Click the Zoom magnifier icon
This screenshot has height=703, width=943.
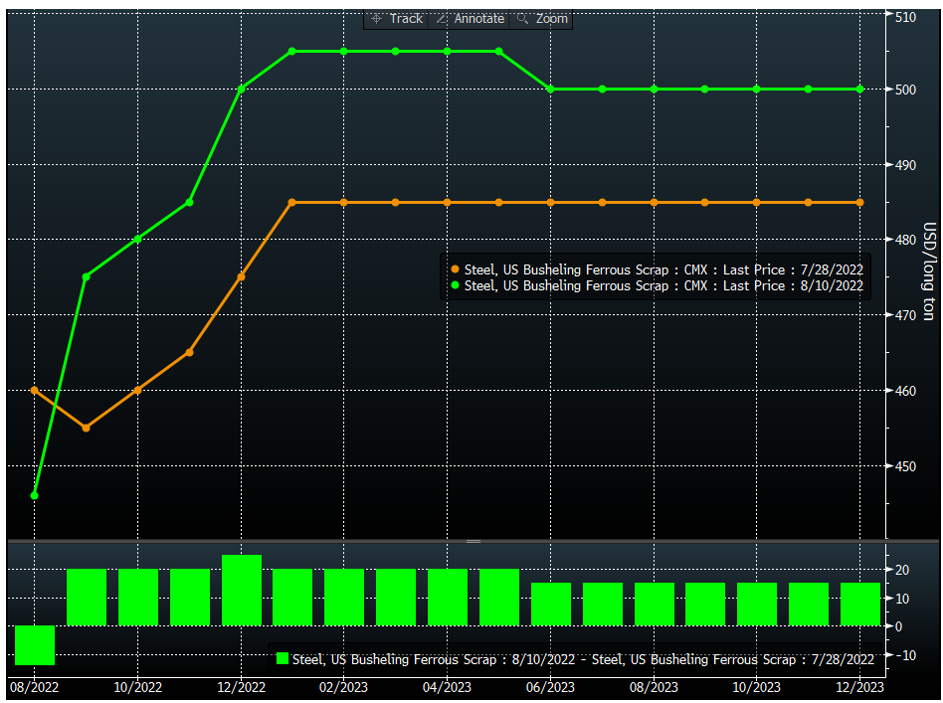click(522, 19)
